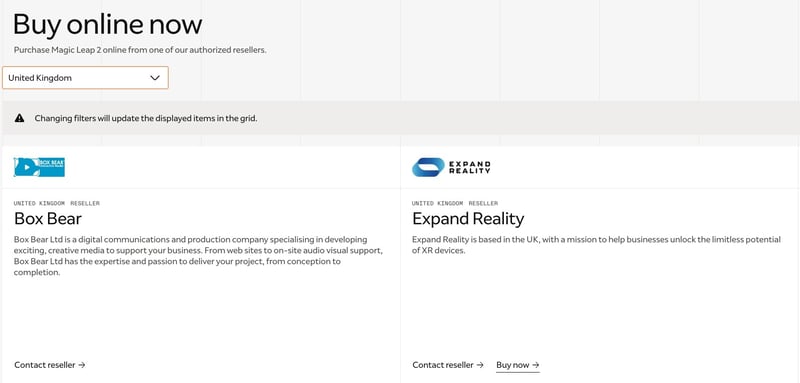Click the warning triangle icon in notice

click(x=19, y=118)
